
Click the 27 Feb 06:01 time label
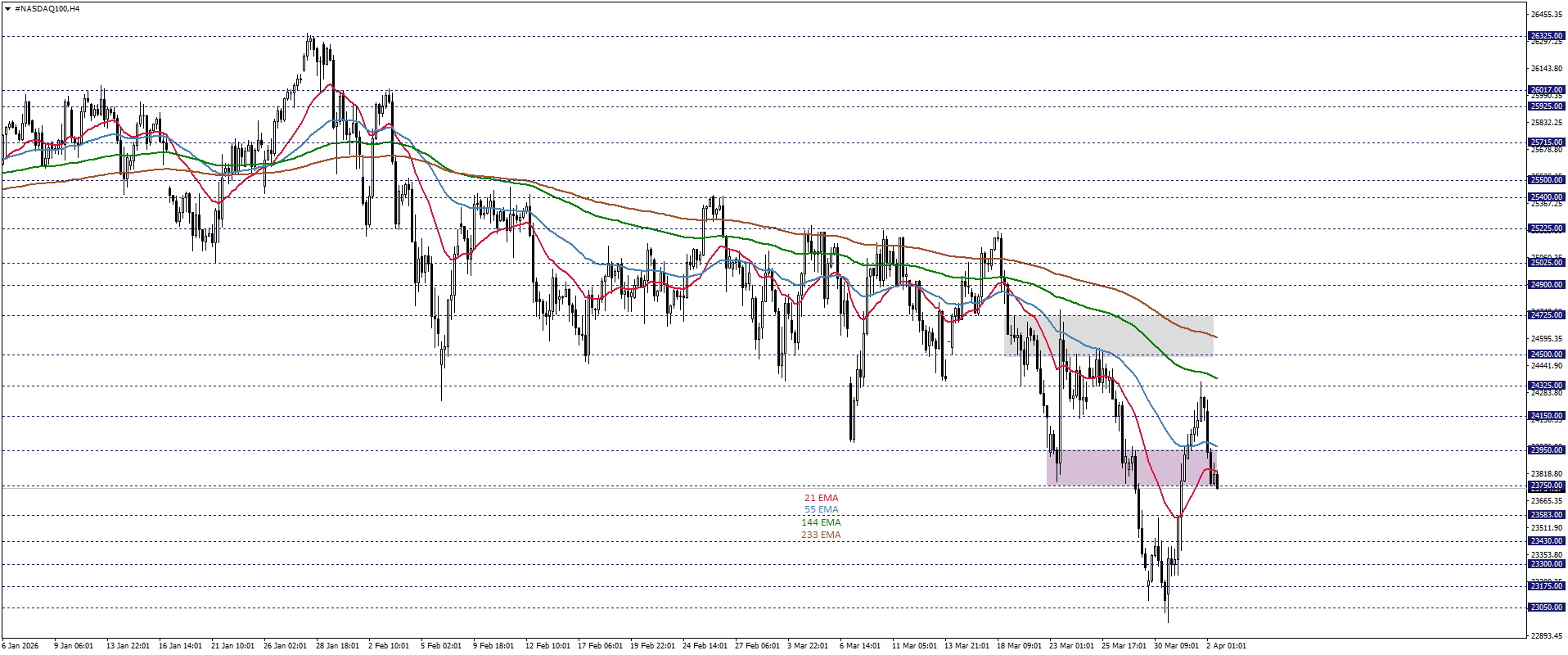click(x=757, y=646)
